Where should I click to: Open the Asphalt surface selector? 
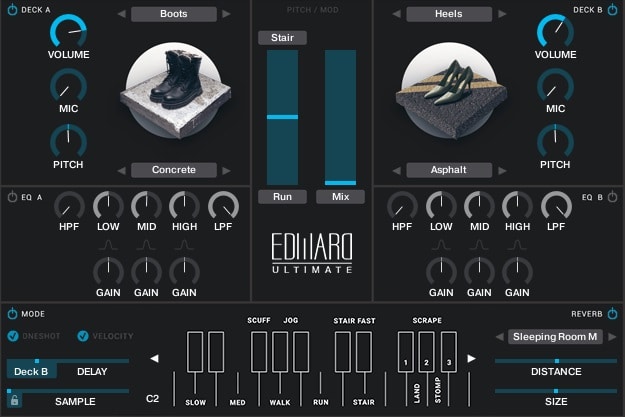point(449,170)
